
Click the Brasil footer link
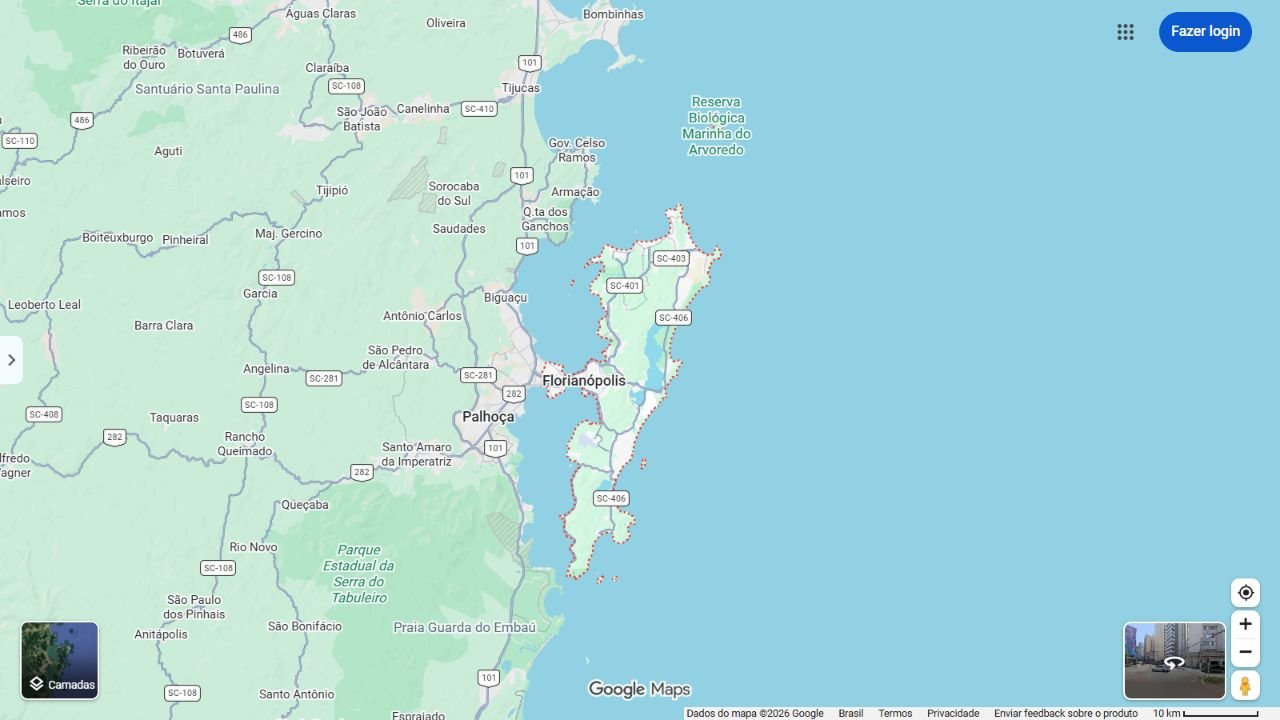tap(851, 713)
